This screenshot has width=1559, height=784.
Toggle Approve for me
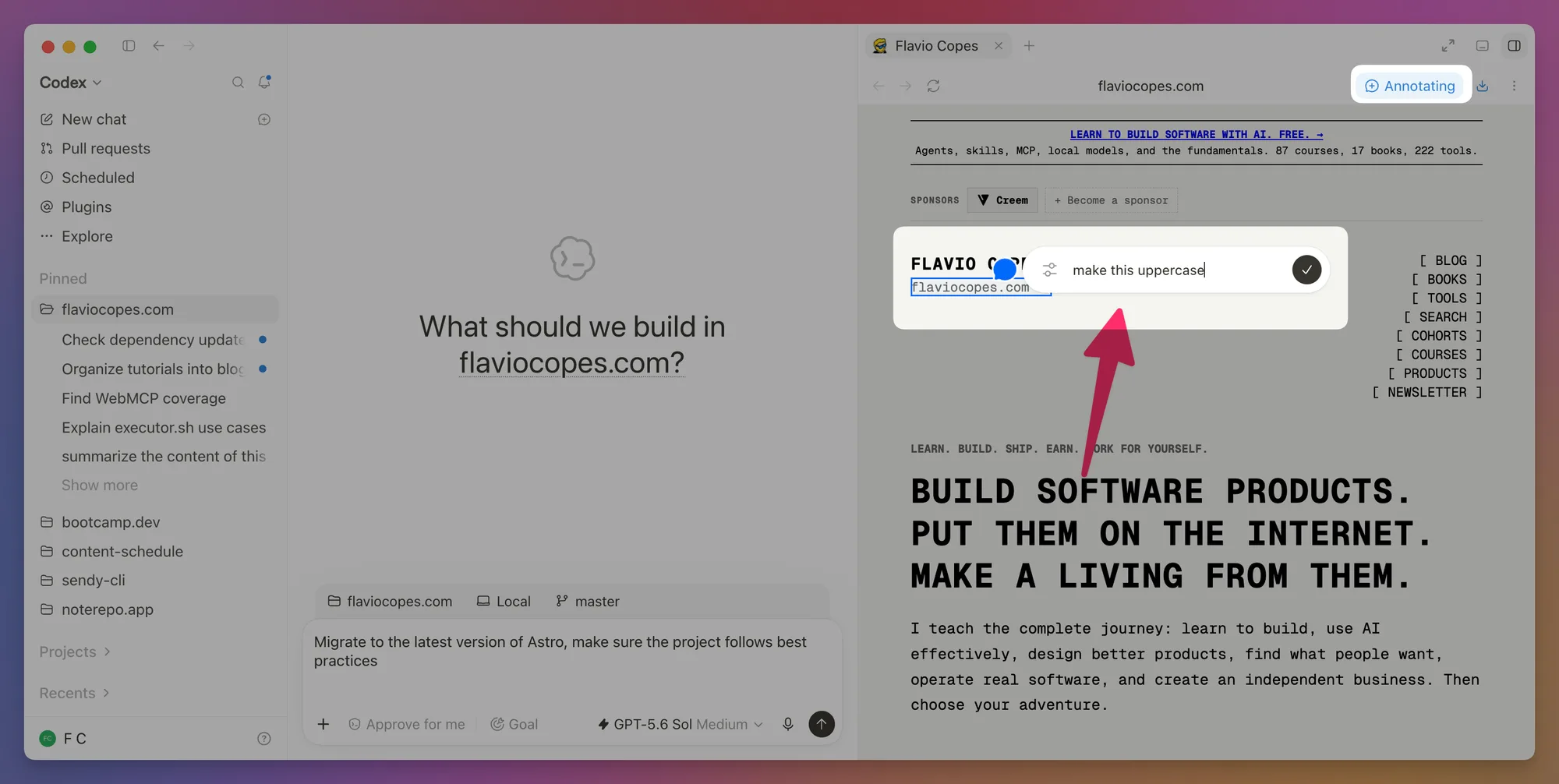click(407, 724)
